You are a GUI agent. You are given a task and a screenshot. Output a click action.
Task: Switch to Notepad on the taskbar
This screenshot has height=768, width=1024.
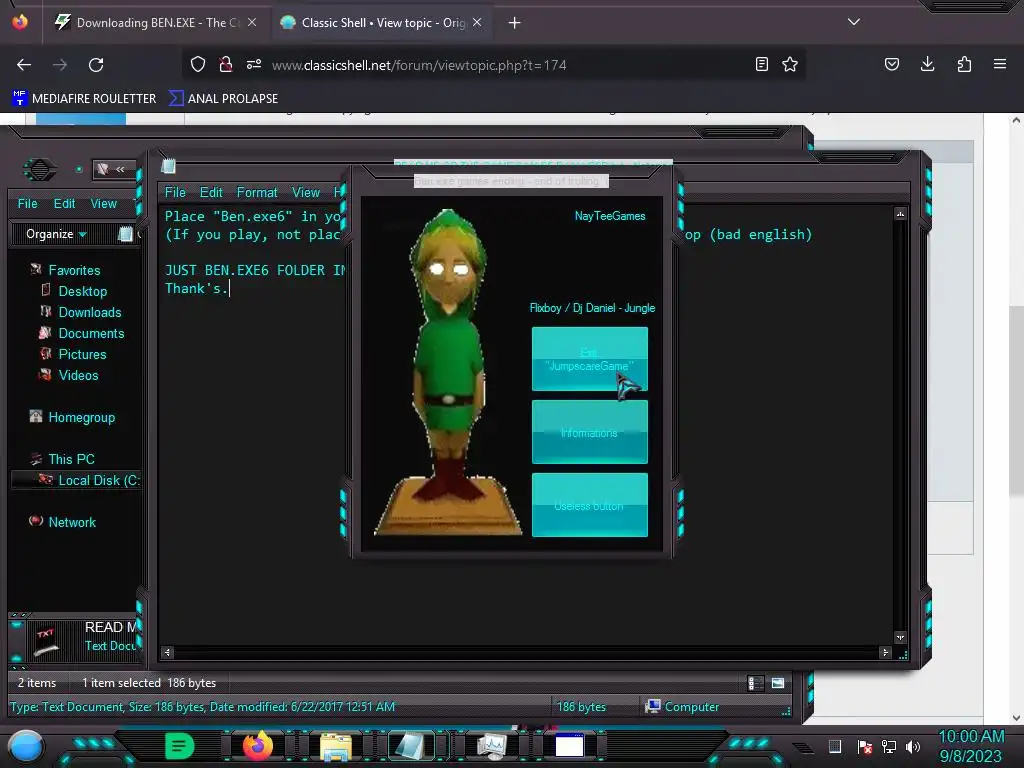tap(411, 746)
